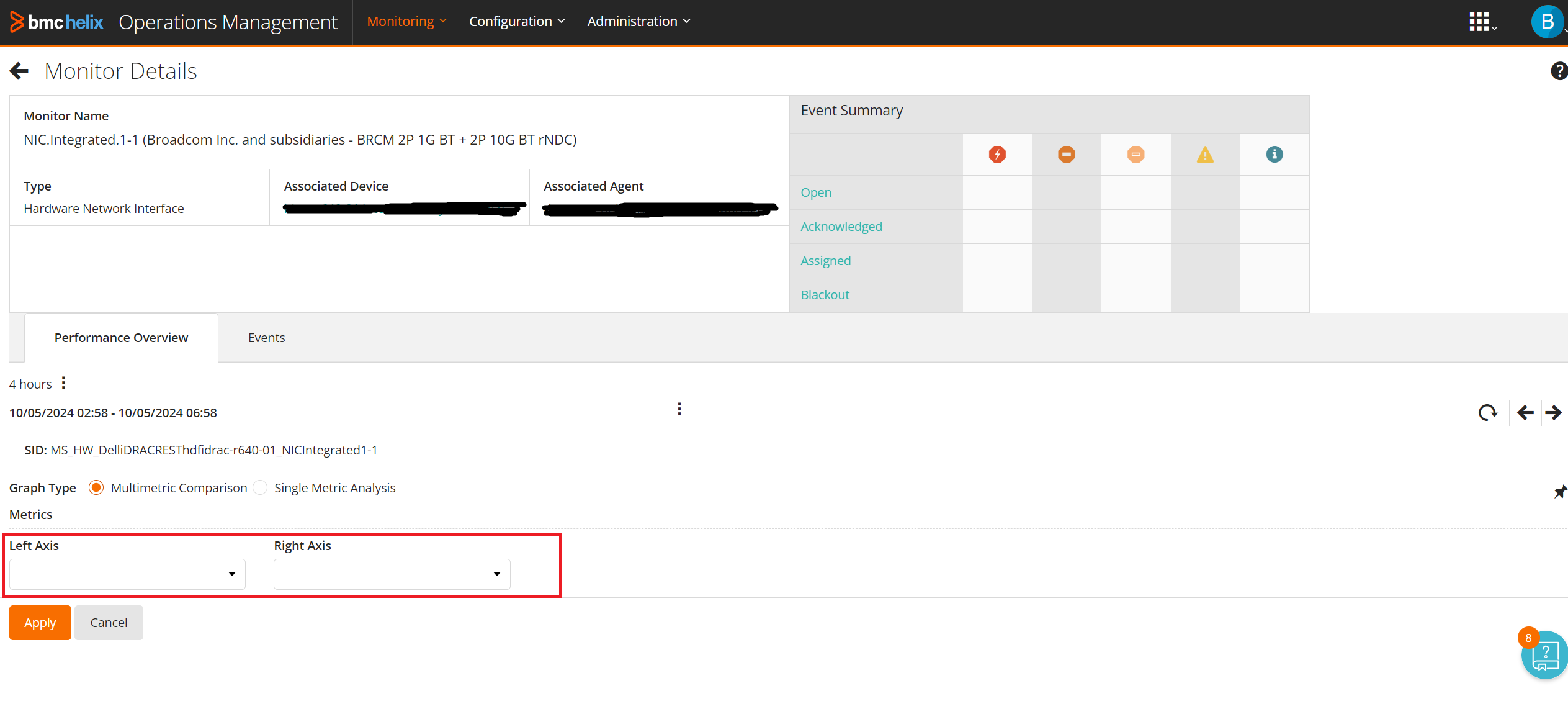1568x714 pixels.
Task: Click the Cancel button
Action: 109,622
